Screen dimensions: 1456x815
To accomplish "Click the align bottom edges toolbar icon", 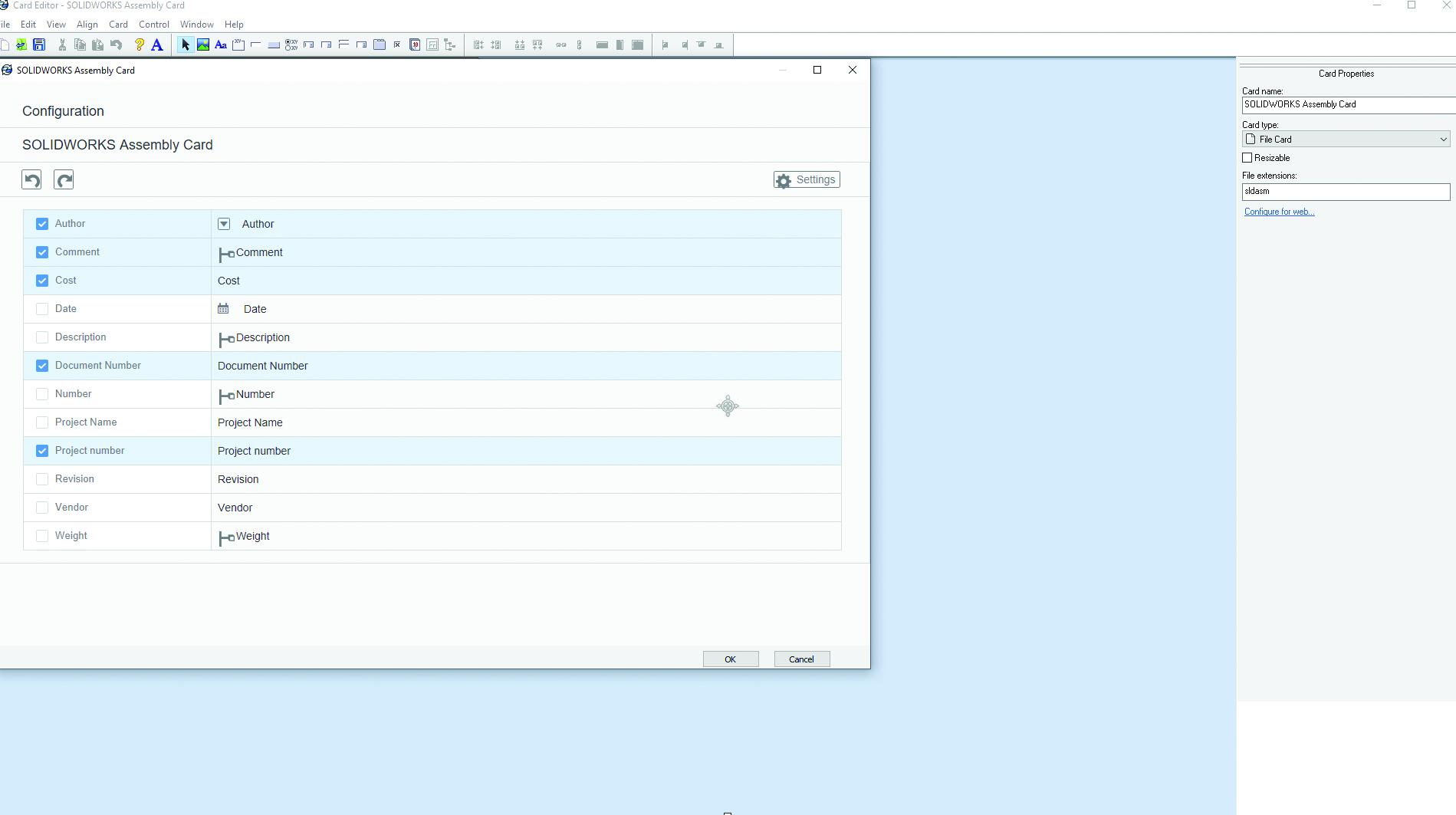I will tap(520, 44).
